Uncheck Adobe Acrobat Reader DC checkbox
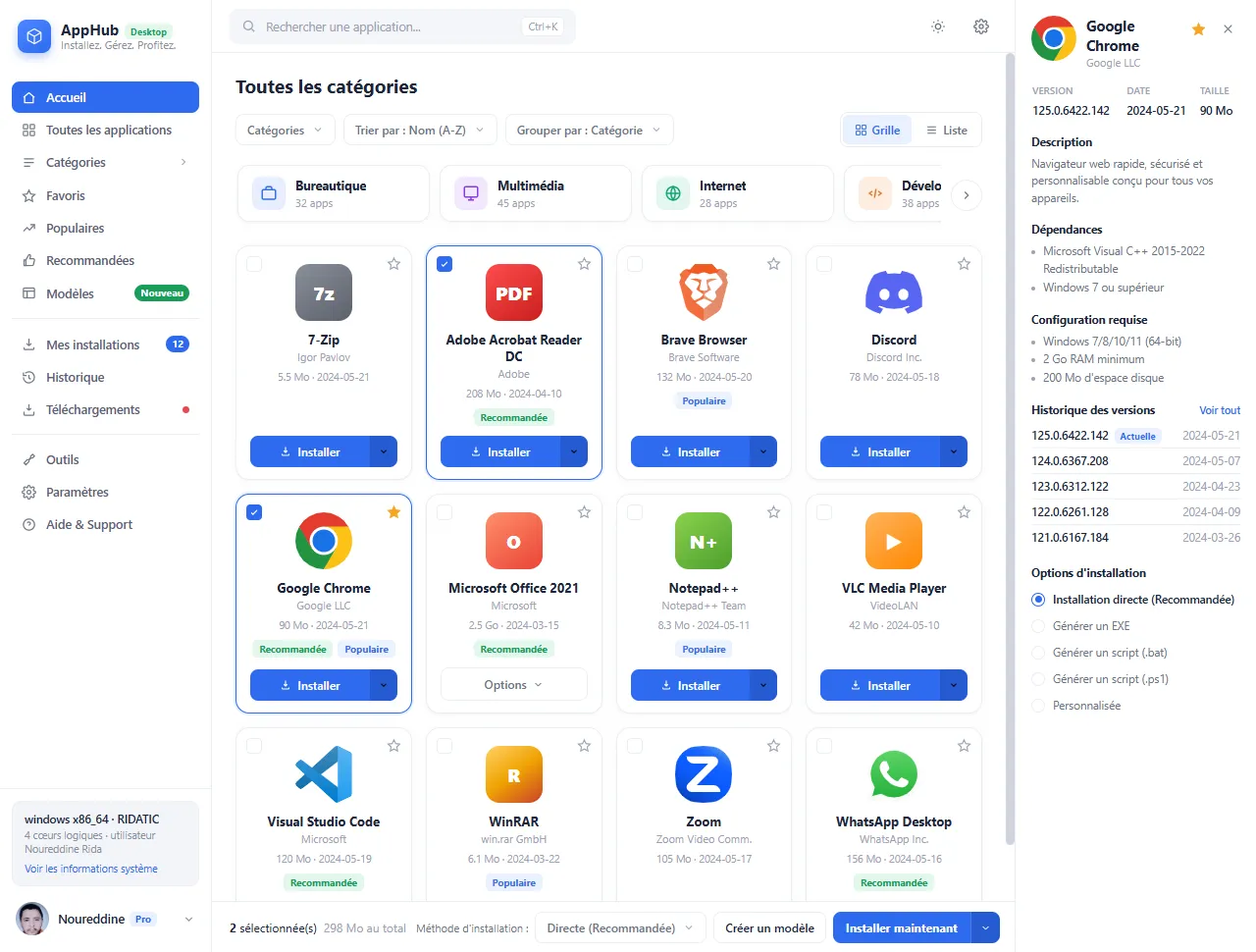 pyautogui.click(x=445, y=264)
